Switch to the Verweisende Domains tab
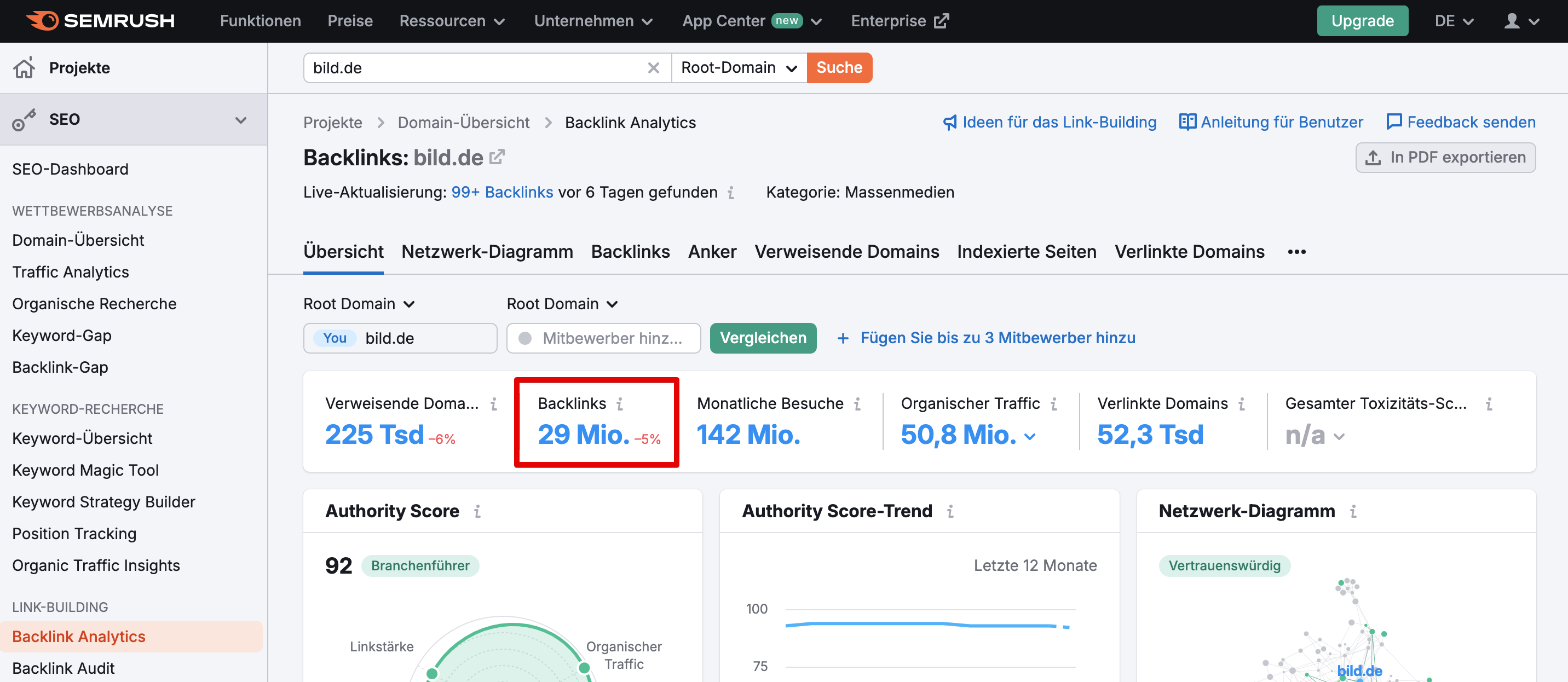Viewport: 1568px width, 682px height. [x=847, y=252]
